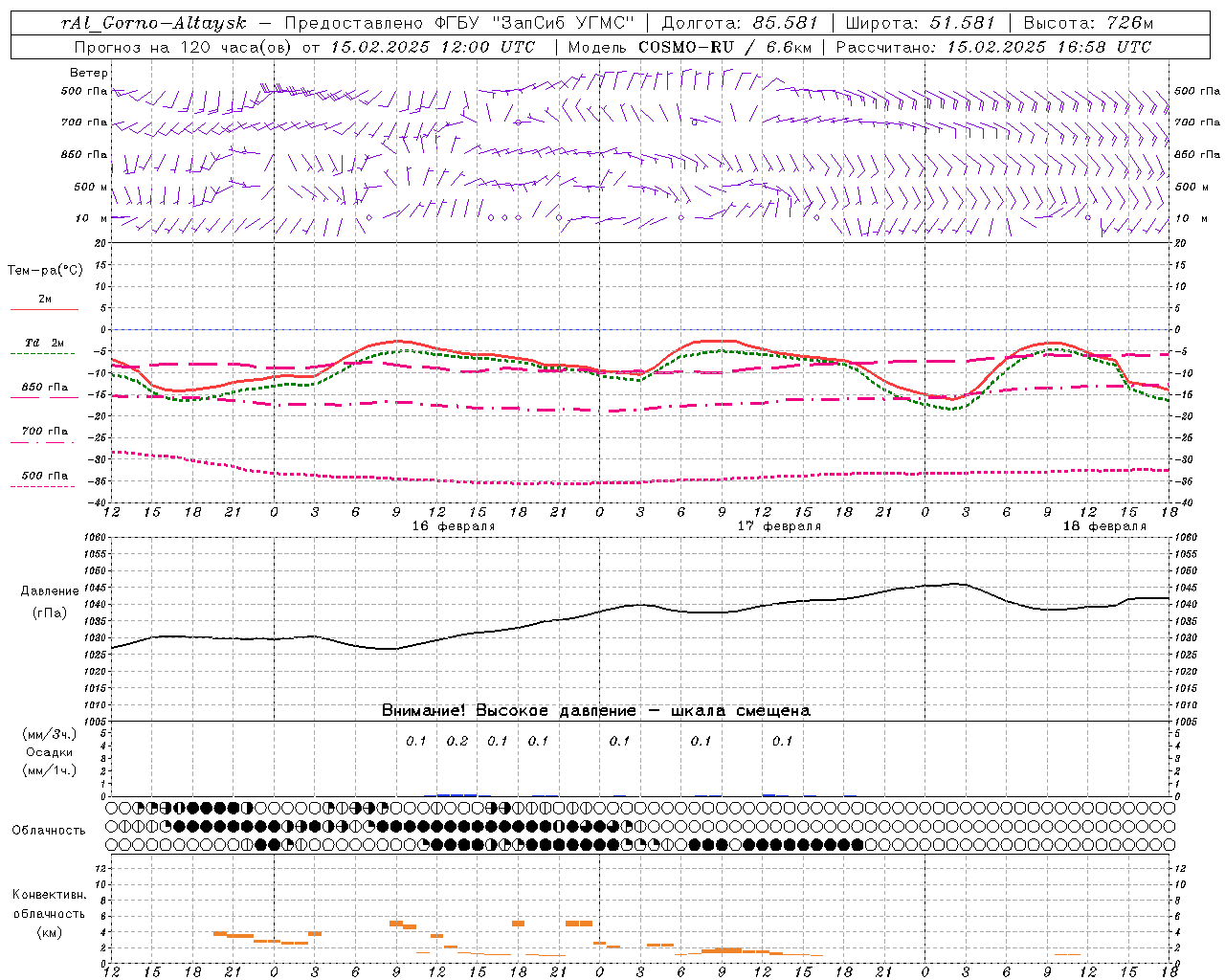This screenshot has height=980, width=1225.
Task: Click the 18 февраля date label
Action: [1104, 526]
